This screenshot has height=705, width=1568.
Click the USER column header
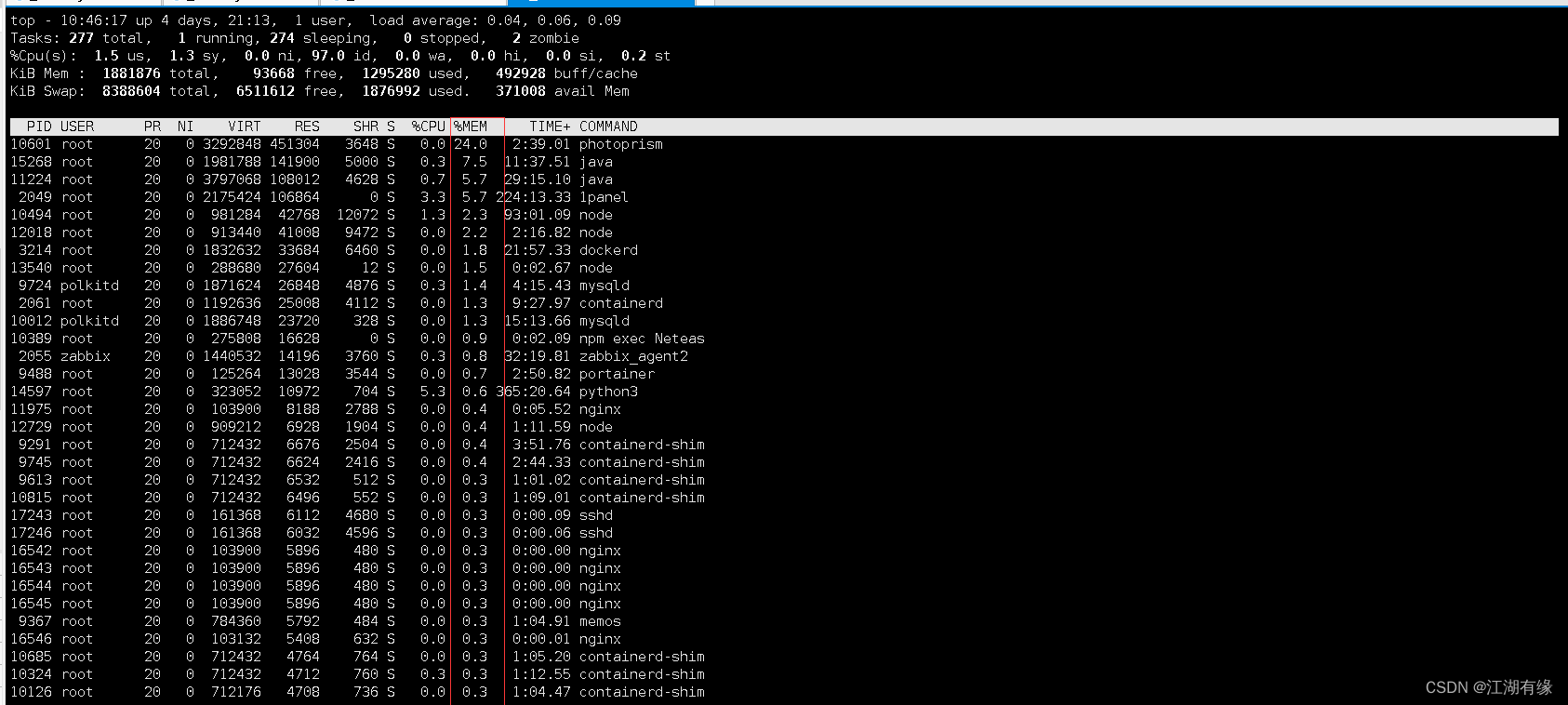(77, 126)
